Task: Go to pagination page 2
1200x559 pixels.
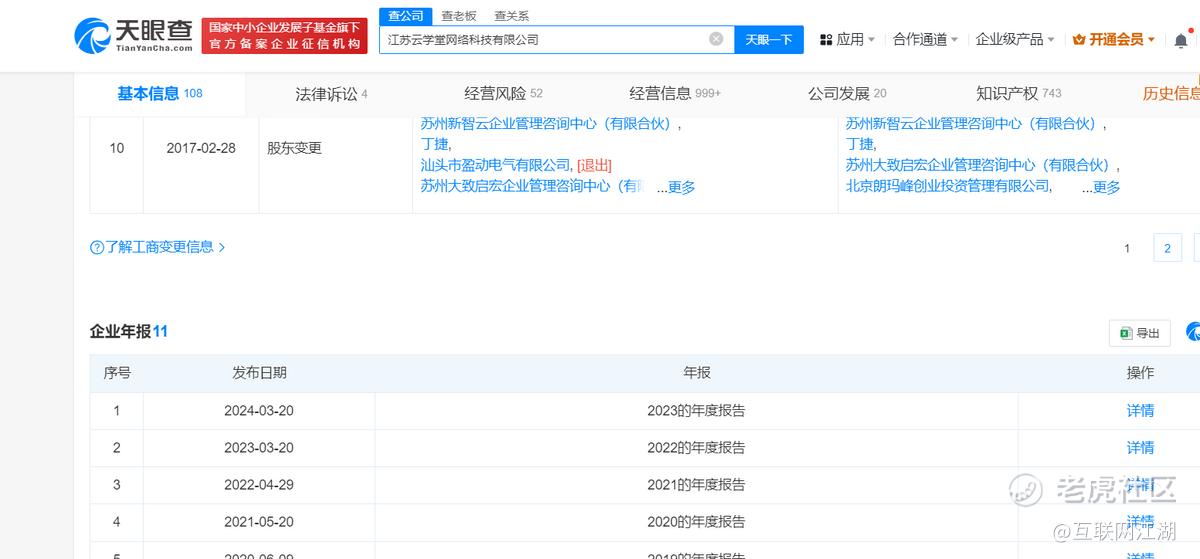Action: 1167,248
